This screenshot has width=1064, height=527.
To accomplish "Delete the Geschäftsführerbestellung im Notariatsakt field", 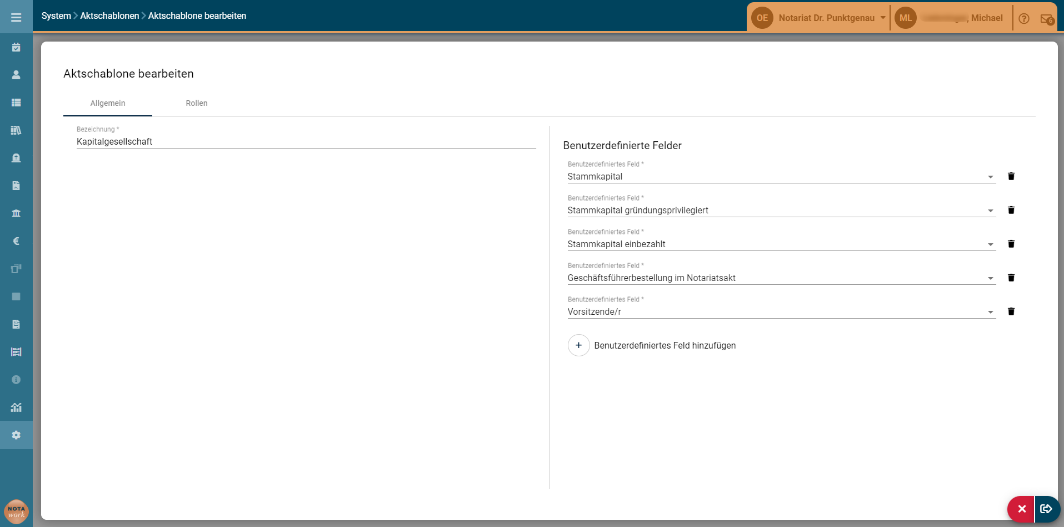I will (1010, 278).
